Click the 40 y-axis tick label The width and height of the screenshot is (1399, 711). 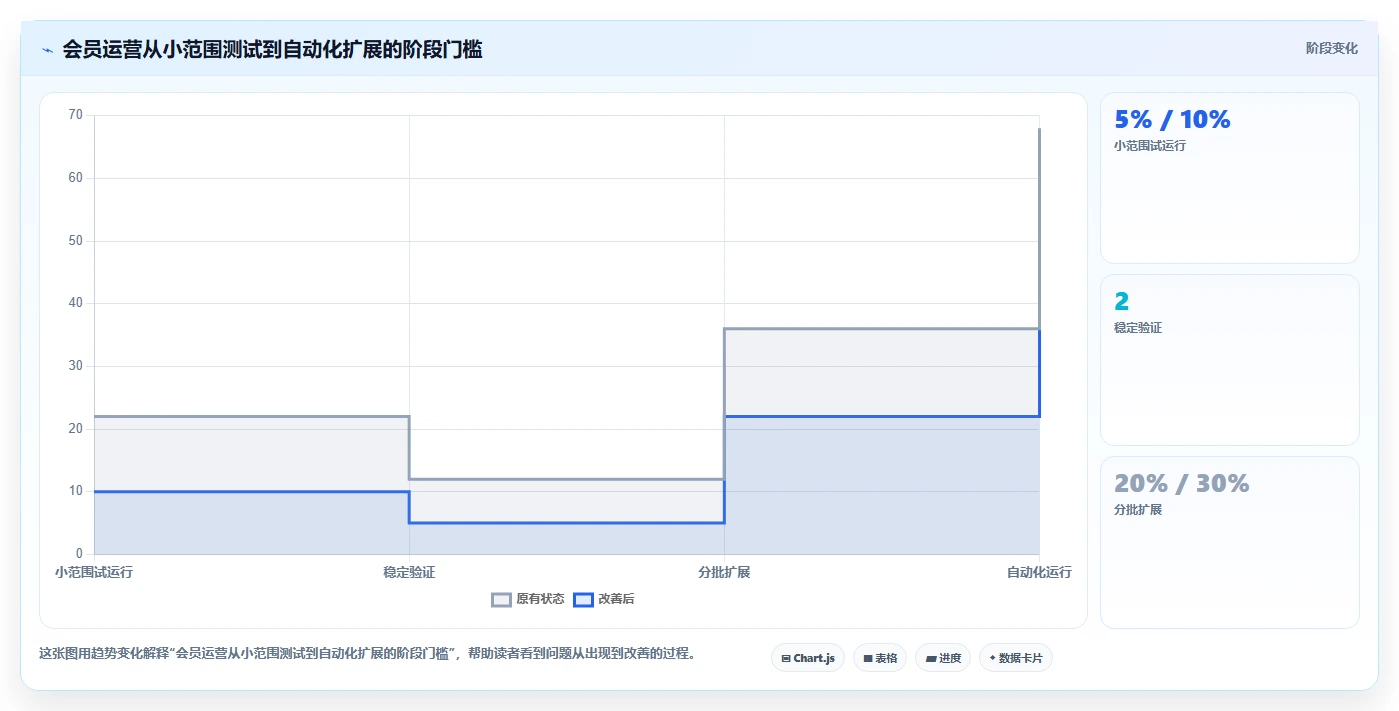(76, 303)
